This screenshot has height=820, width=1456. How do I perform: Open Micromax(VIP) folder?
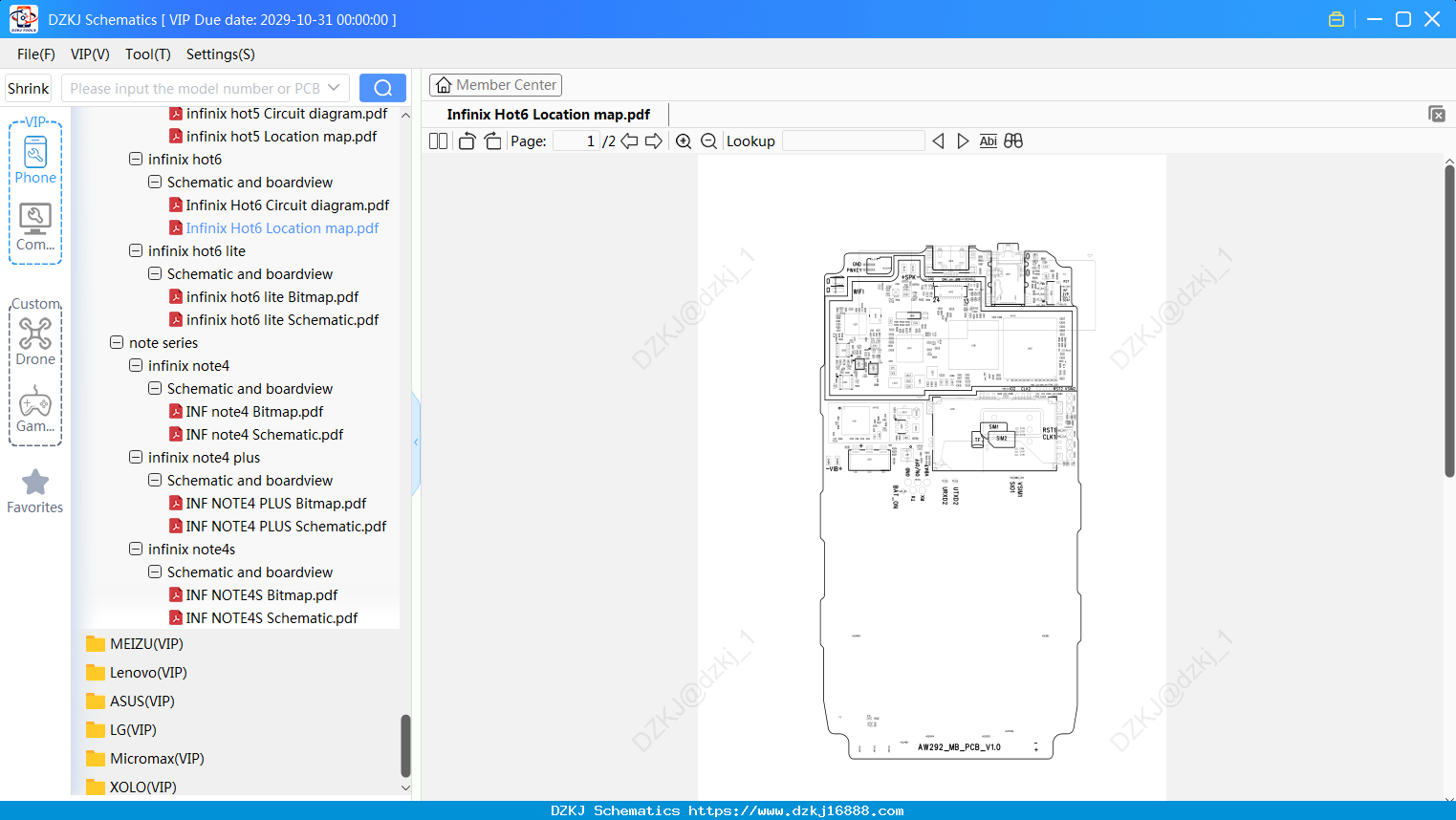(x=145, y=759)
